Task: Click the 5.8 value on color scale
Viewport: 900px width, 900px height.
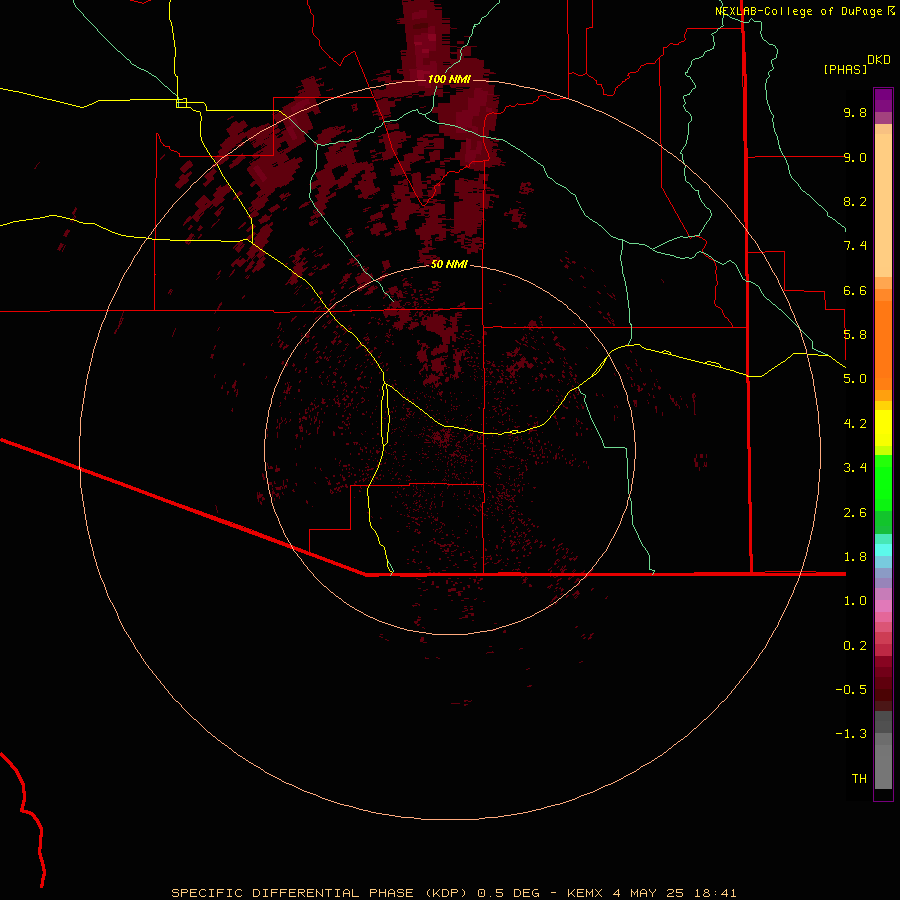Action: coord(855,335)
